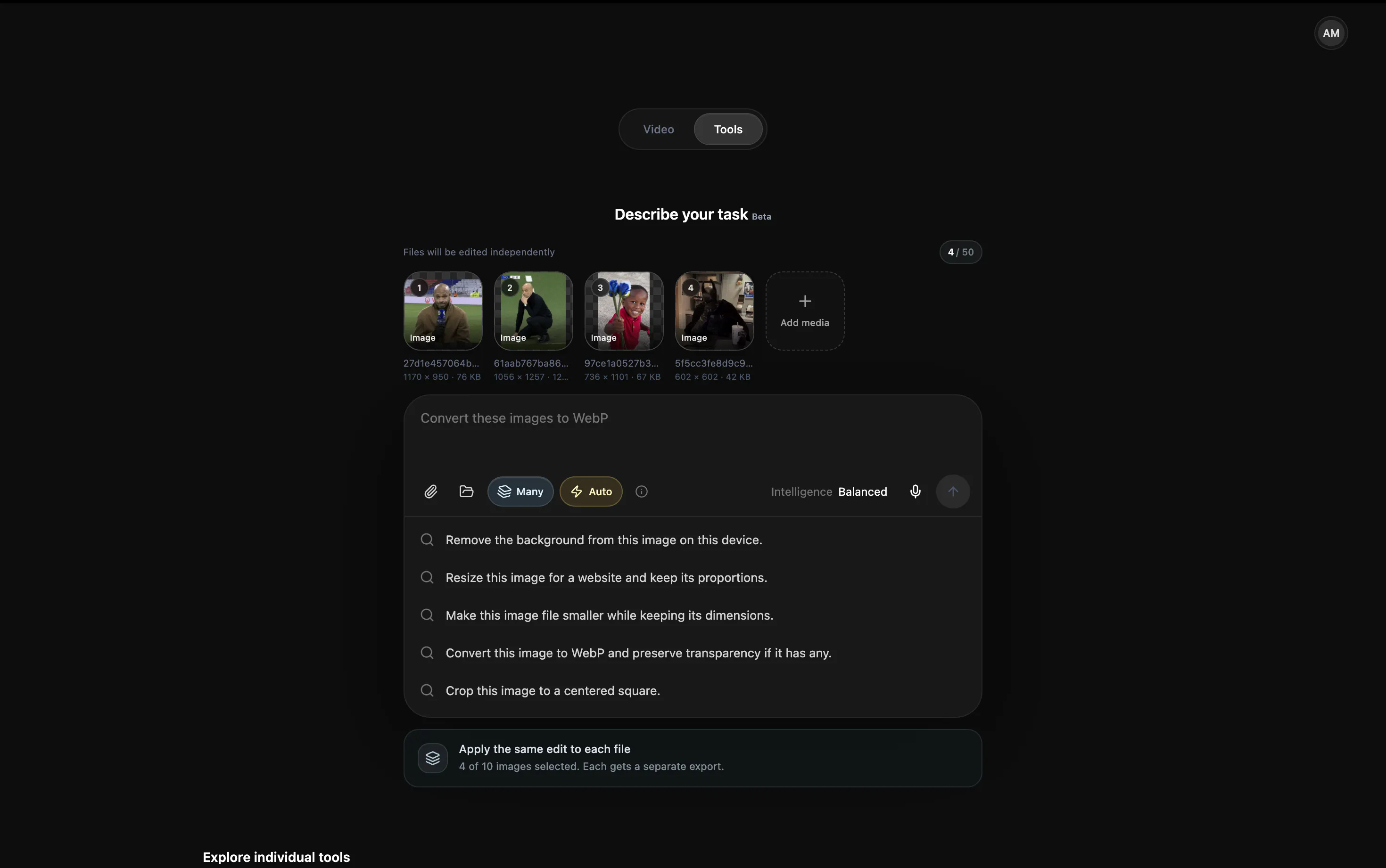This screenshot has width=1386, height=868.
Task: Select image thumbnail number 3
Action: pyautogui.click(x=624, y=311)
